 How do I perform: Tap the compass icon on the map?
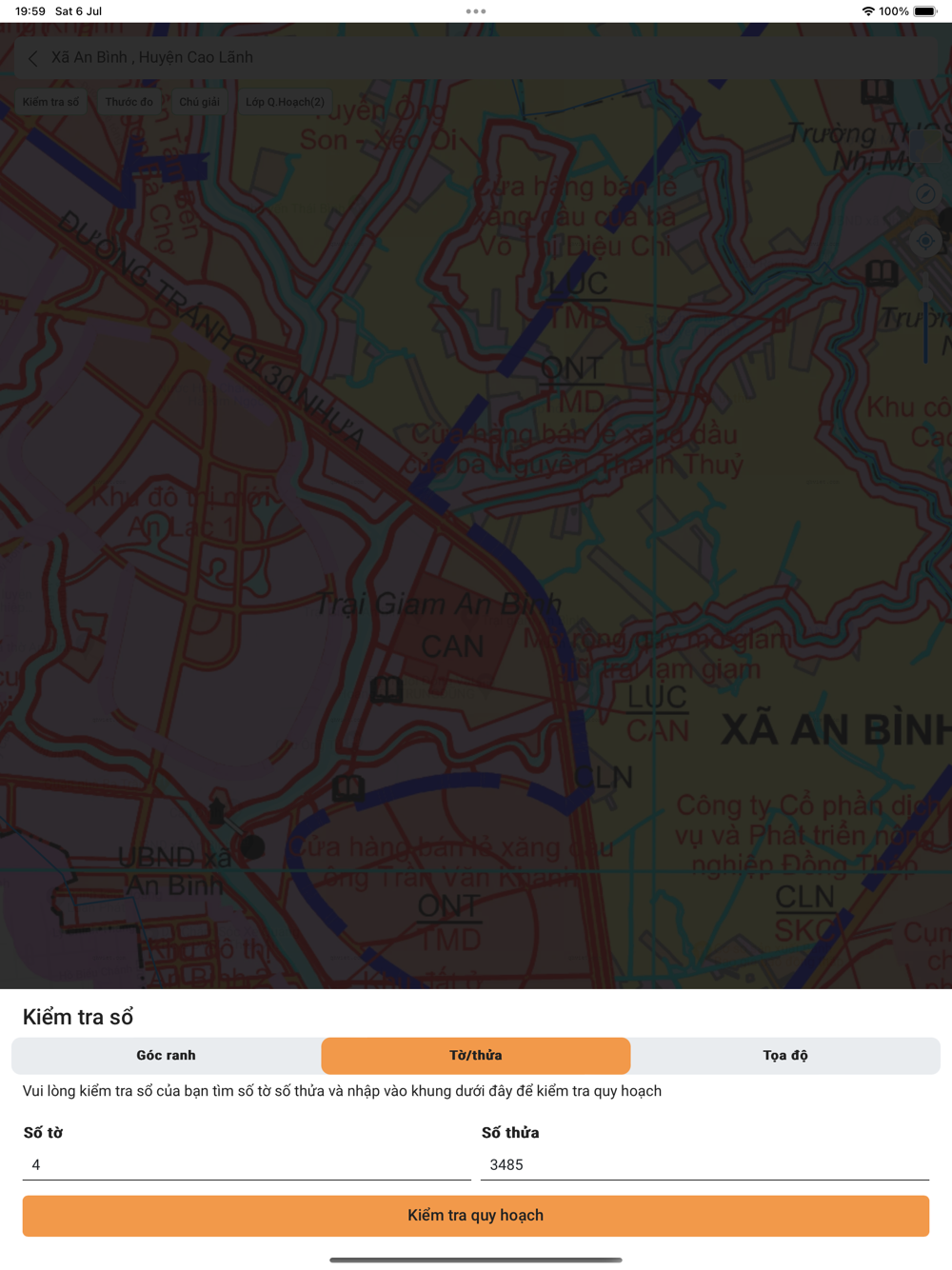925,194
